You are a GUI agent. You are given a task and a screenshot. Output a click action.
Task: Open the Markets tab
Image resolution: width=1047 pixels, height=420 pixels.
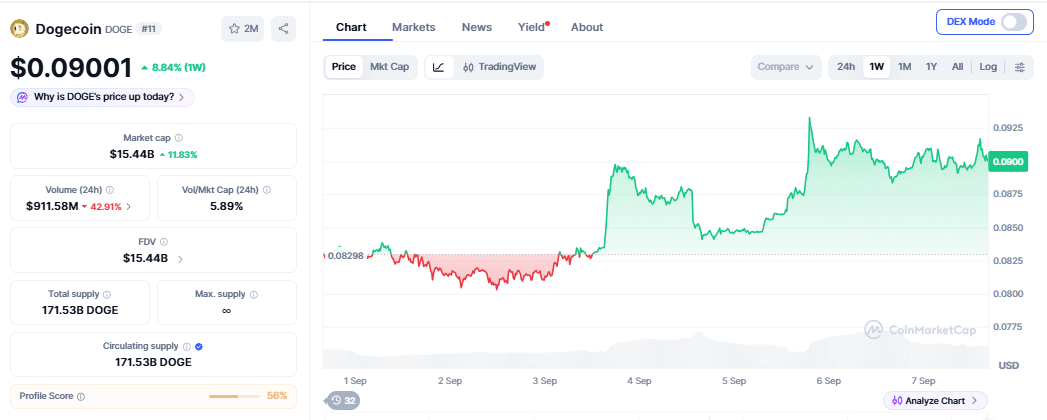[413, 27]
